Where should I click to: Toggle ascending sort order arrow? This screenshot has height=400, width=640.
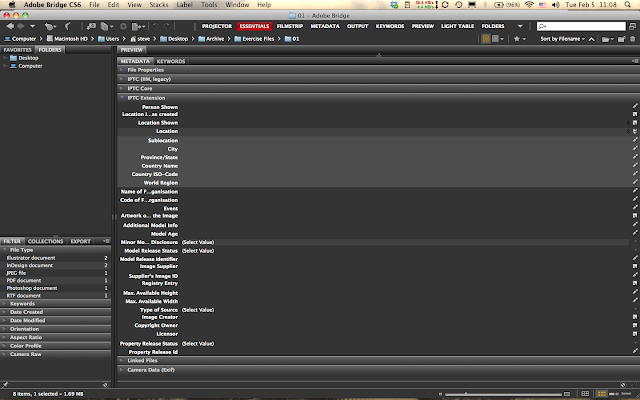[591, 39]
